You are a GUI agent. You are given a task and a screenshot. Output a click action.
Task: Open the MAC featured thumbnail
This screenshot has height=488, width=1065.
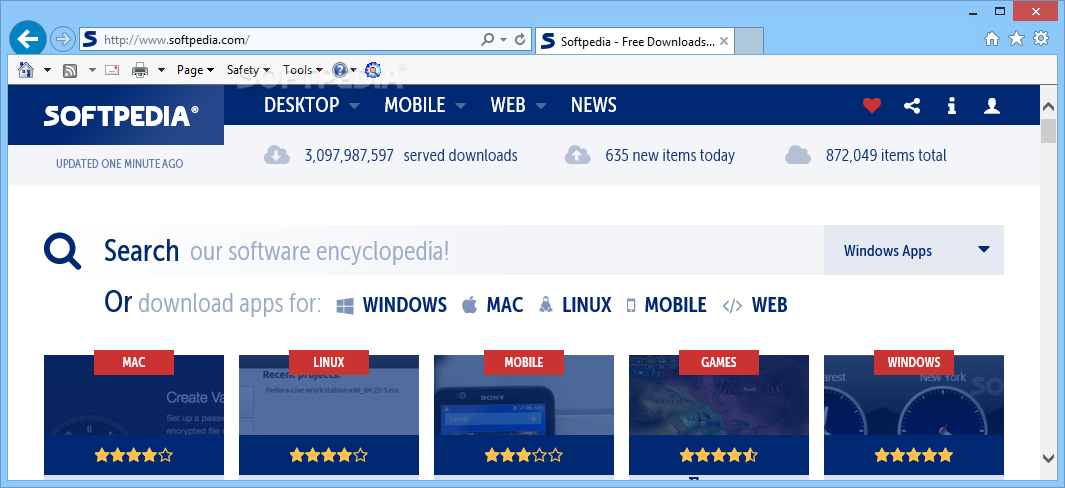134,413
